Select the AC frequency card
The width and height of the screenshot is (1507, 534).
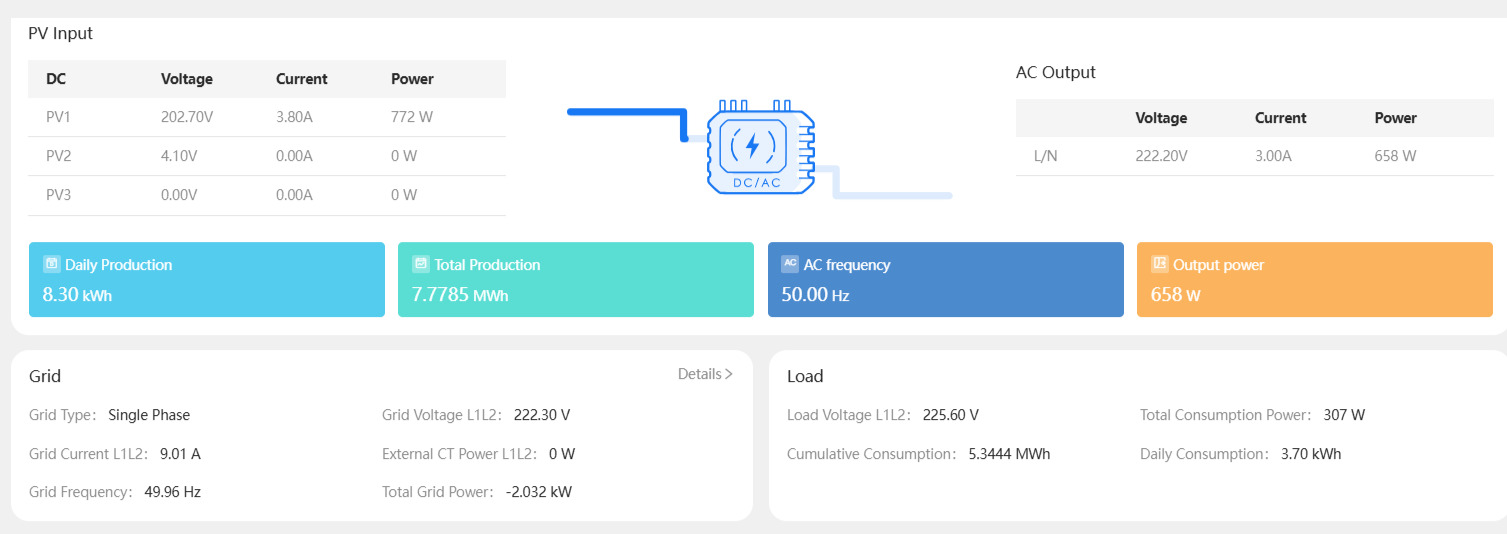click(946, 279)
